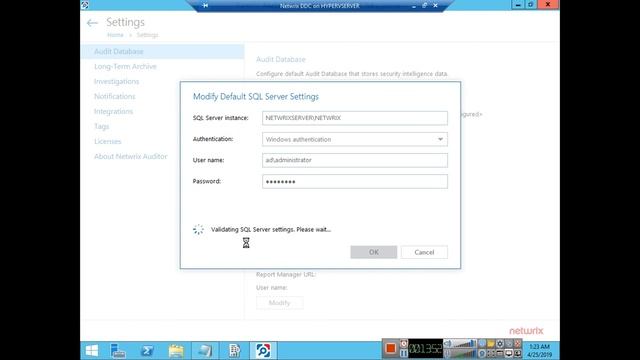
Task: Open About Netwrix Auditor
Action: 131,156
